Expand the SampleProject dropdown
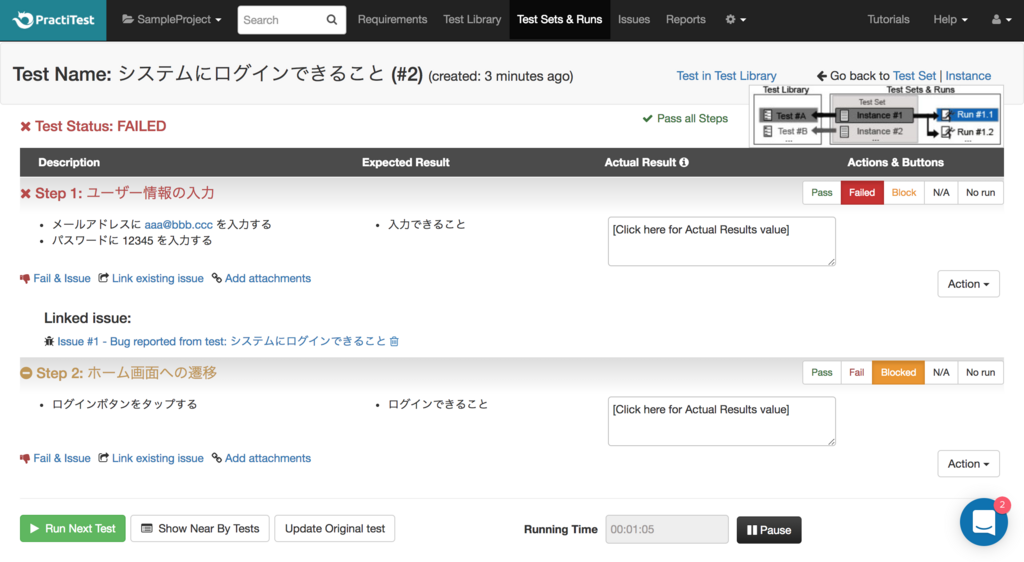The image size is (1024, 562). 172,20
